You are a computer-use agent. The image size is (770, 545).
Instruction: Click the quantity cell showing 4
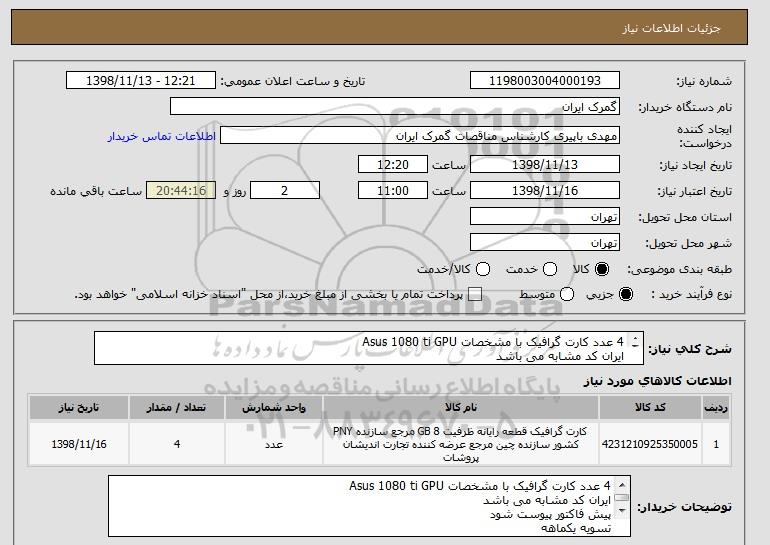tap(177, 444)
